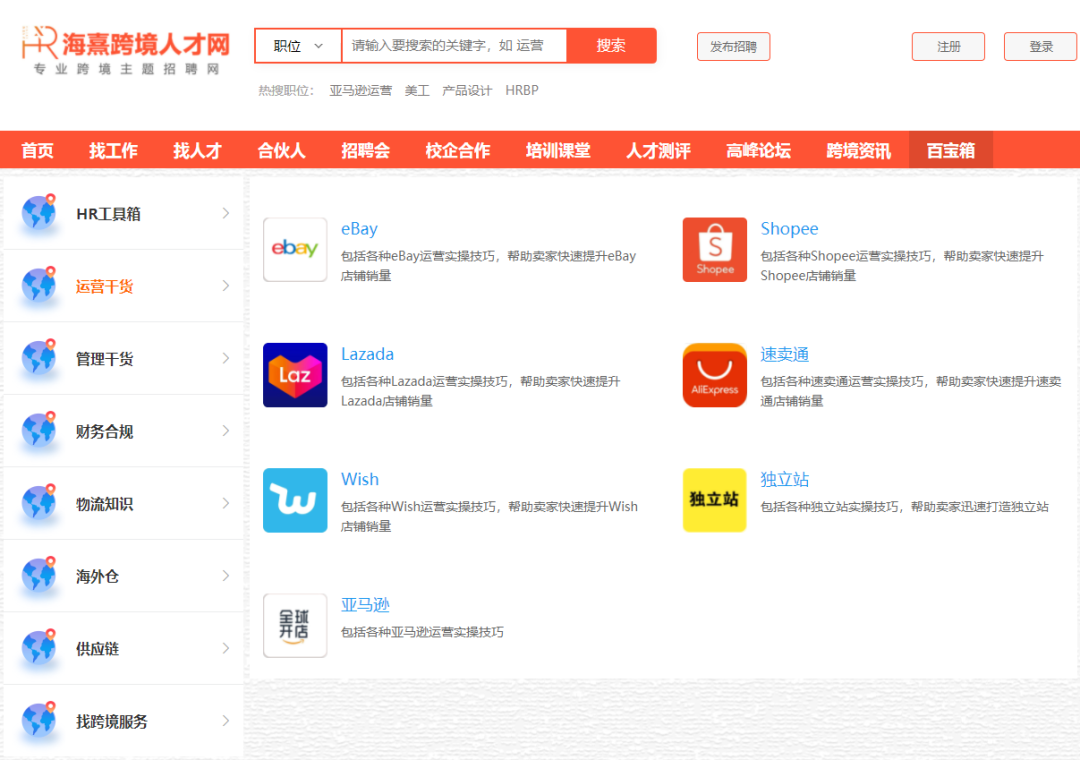Click the globe icon beside 运营干货
Image resolution: width=1080 pixels, height=760 pixels.
tap(39, 285)
